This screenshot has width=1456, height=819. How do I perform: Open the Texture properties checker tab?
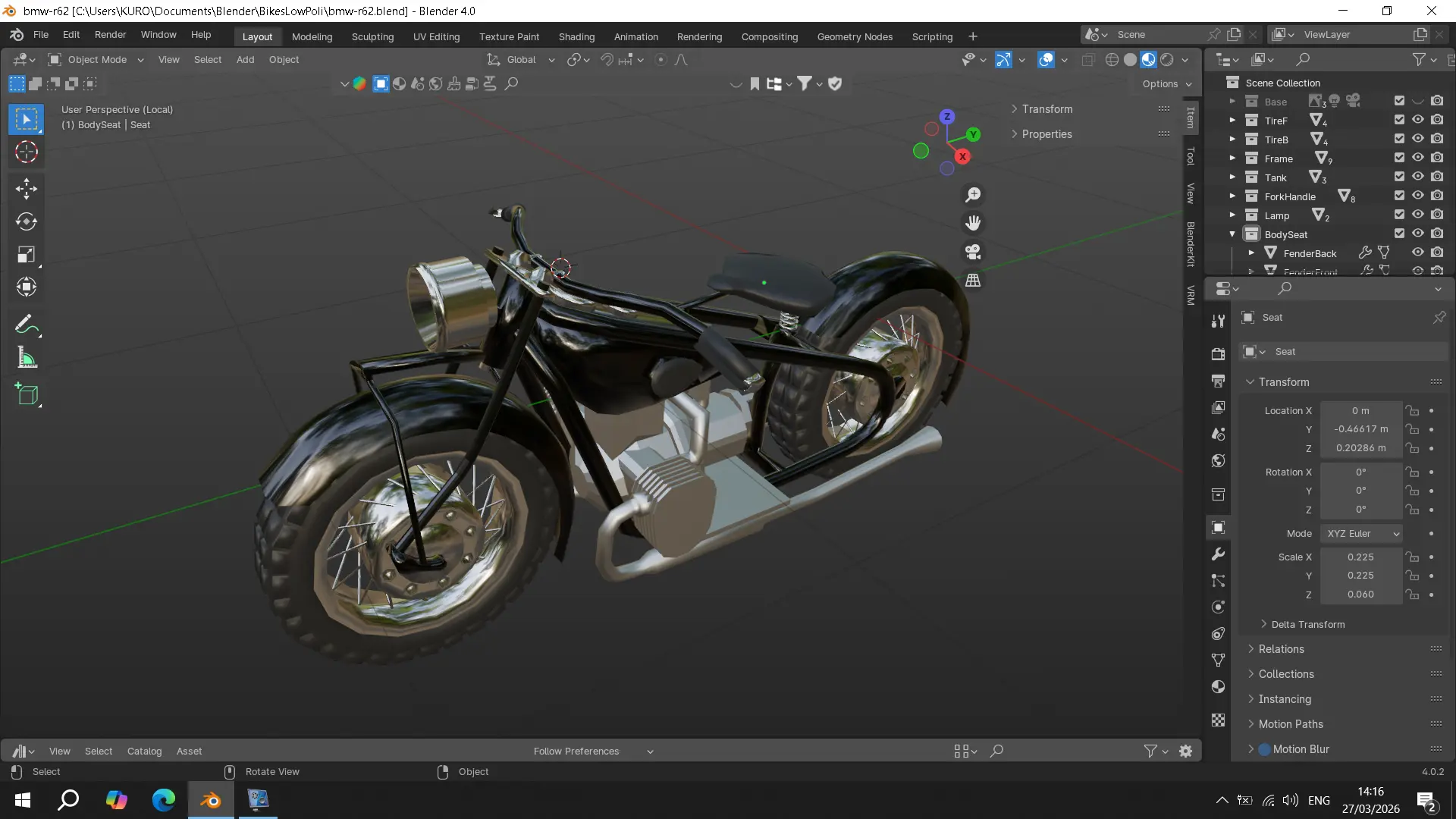[1219, 720]
